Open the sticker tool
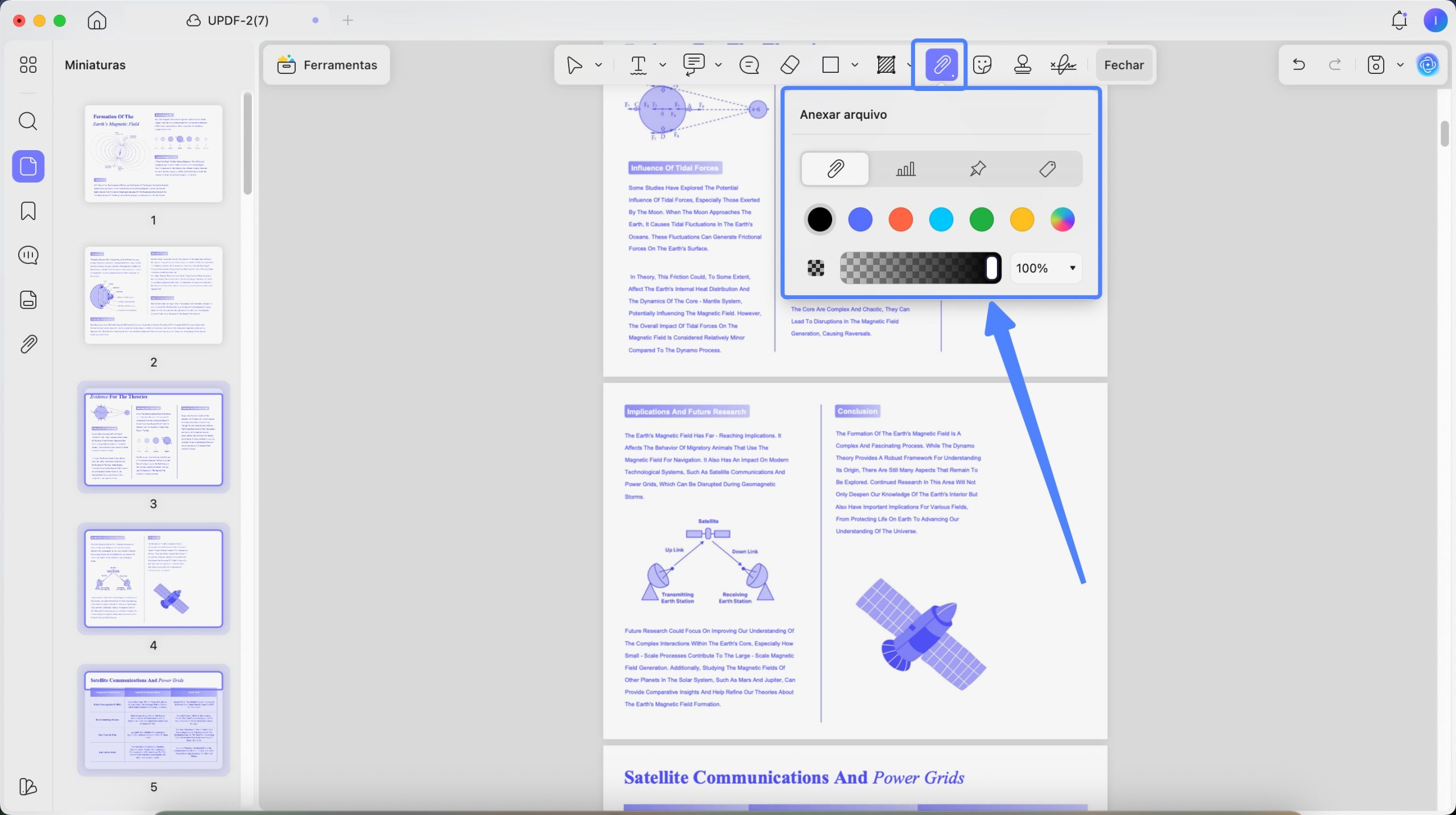Image resolution: width=1456 pixels, height=815 pixels. (982, 65)
